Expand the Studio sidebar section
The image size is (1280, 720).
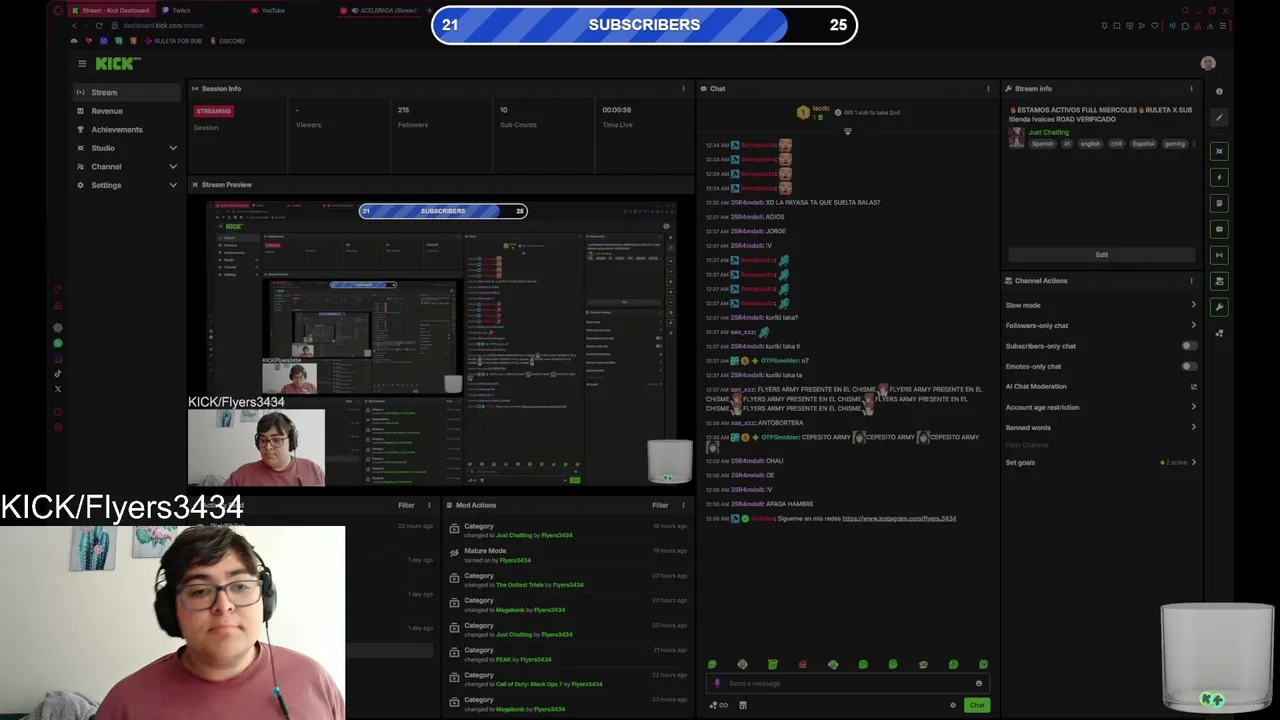point(173,148)
